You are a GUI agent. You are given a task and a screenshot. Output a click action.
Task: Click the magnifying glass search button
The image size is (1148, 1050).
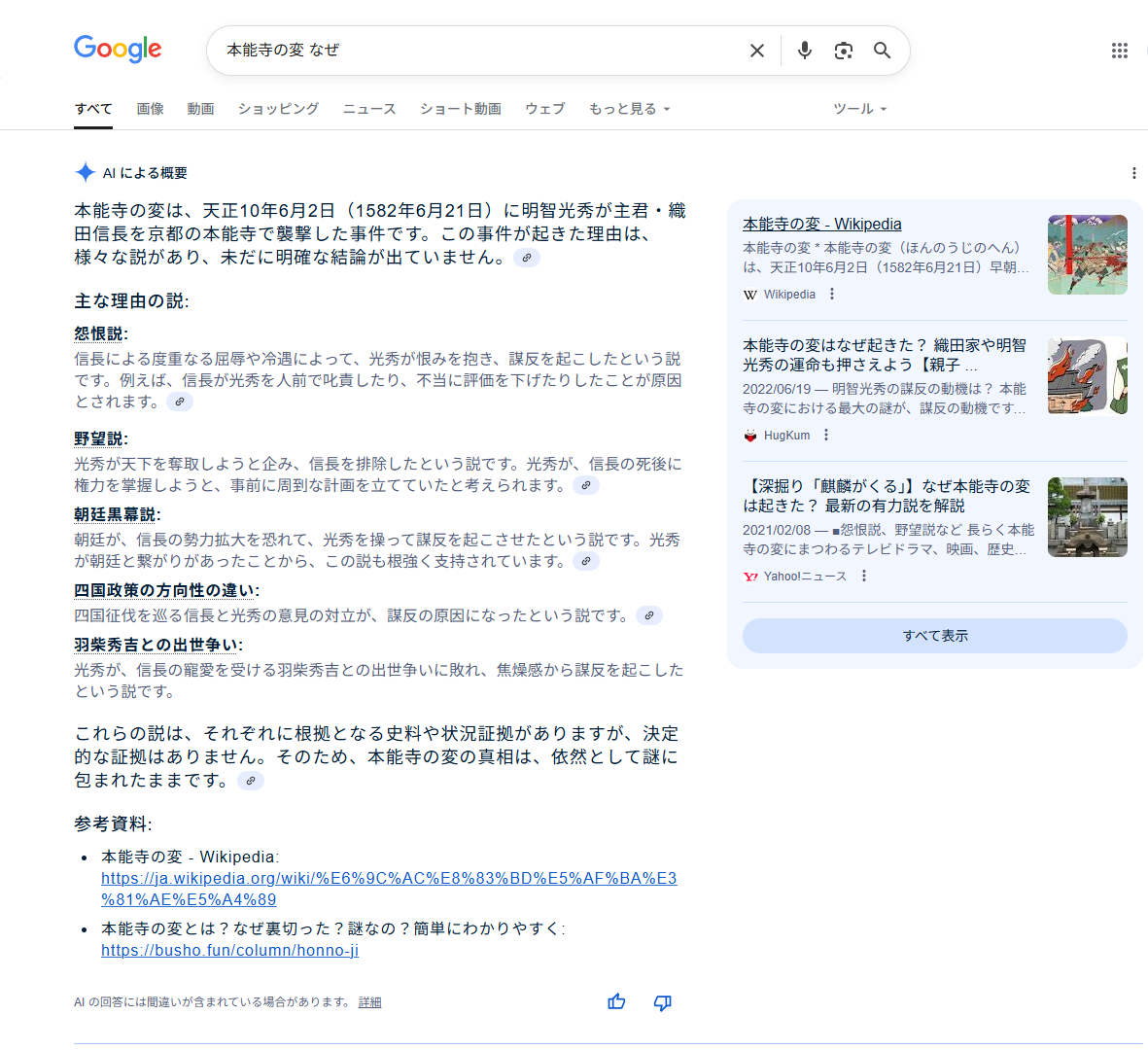(883, 51)
